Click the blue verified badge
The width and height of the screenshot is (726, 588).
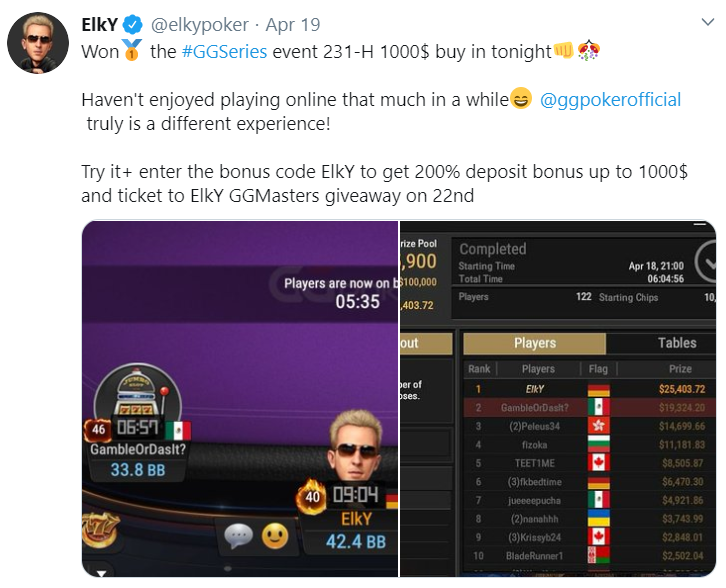(132, 25)
